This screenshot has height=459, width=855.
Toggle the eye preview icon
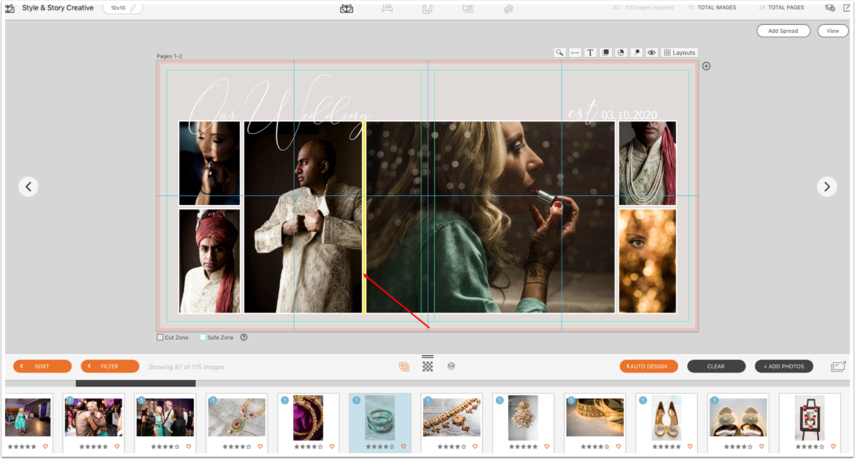651,53
